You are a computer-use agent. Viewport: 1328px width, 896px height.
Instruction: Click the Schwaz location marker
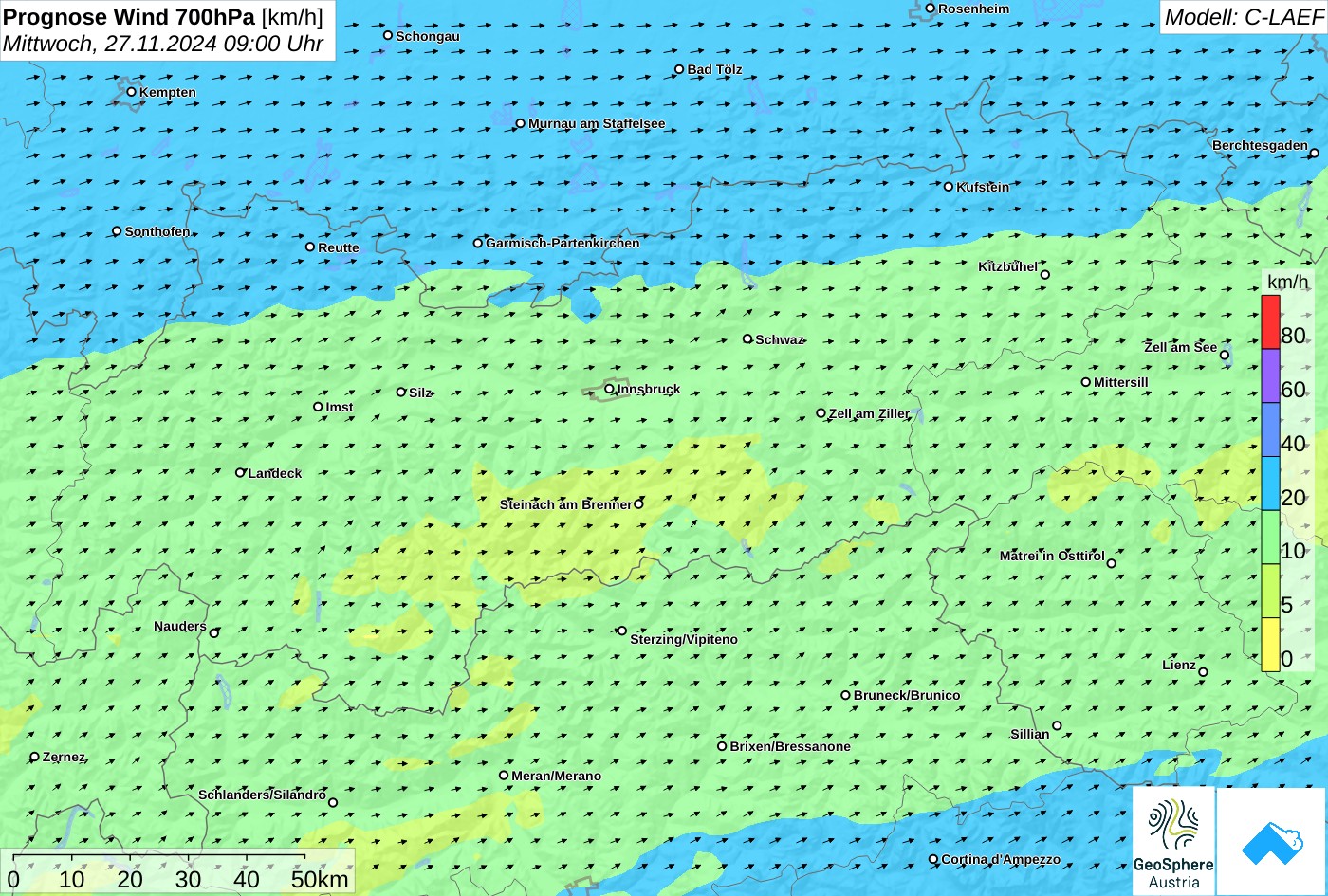pos(747,338)
